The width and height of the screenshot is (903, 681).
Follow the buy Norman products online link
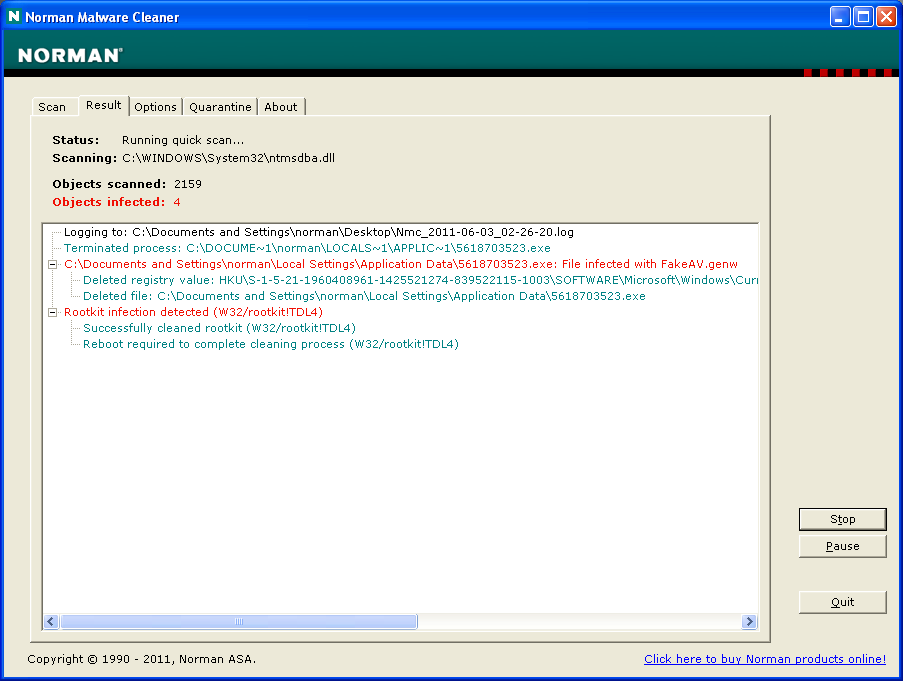coord(765,659)
